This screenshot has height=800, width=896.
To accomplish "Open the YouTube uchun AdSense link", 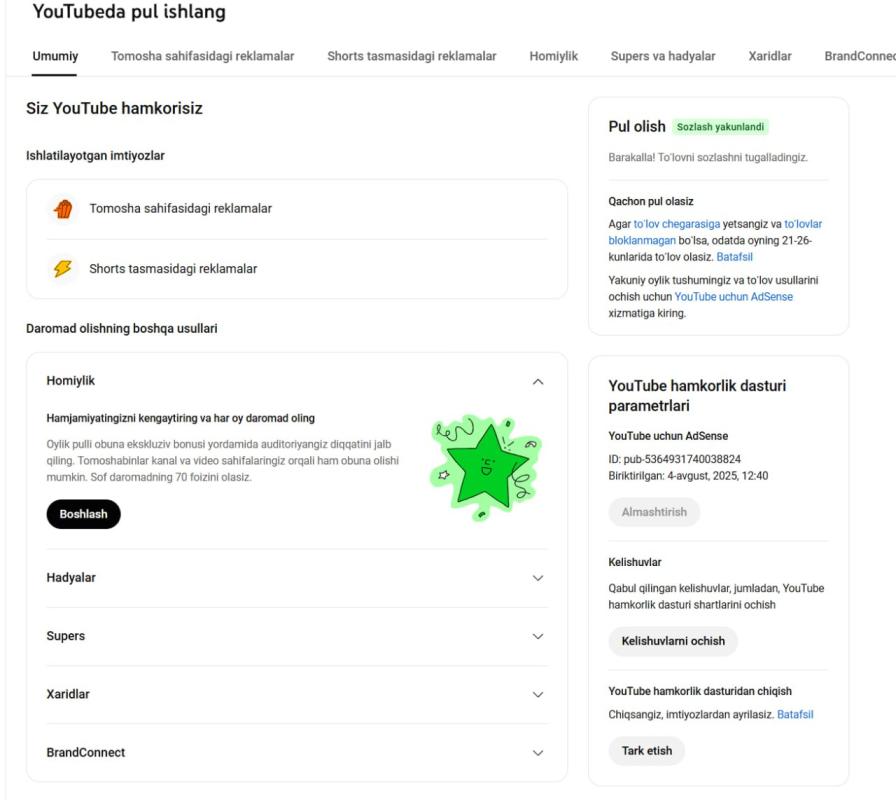I will (x=734, y=297).
